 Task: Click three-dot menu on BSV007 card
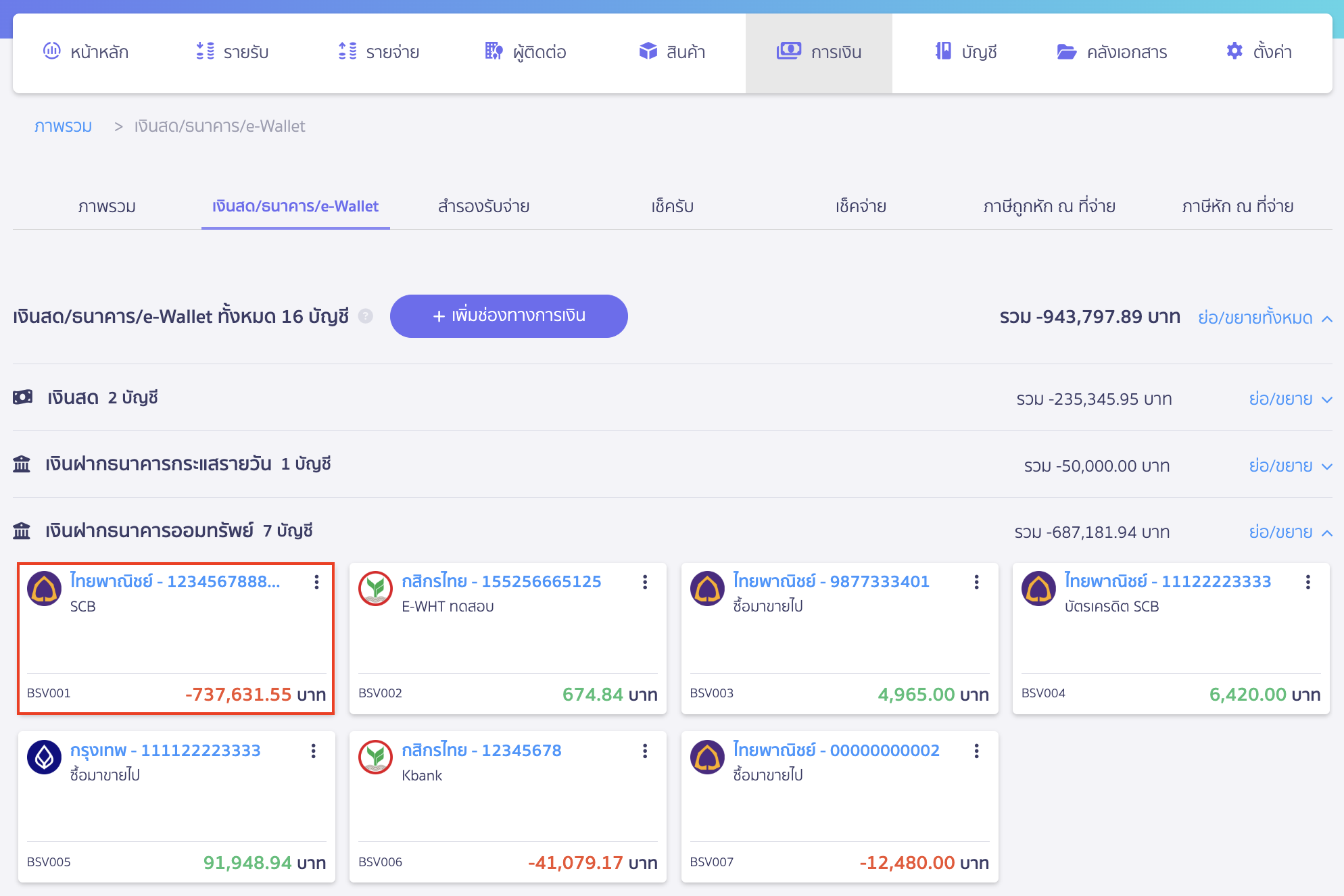click(x=976, y=751)
